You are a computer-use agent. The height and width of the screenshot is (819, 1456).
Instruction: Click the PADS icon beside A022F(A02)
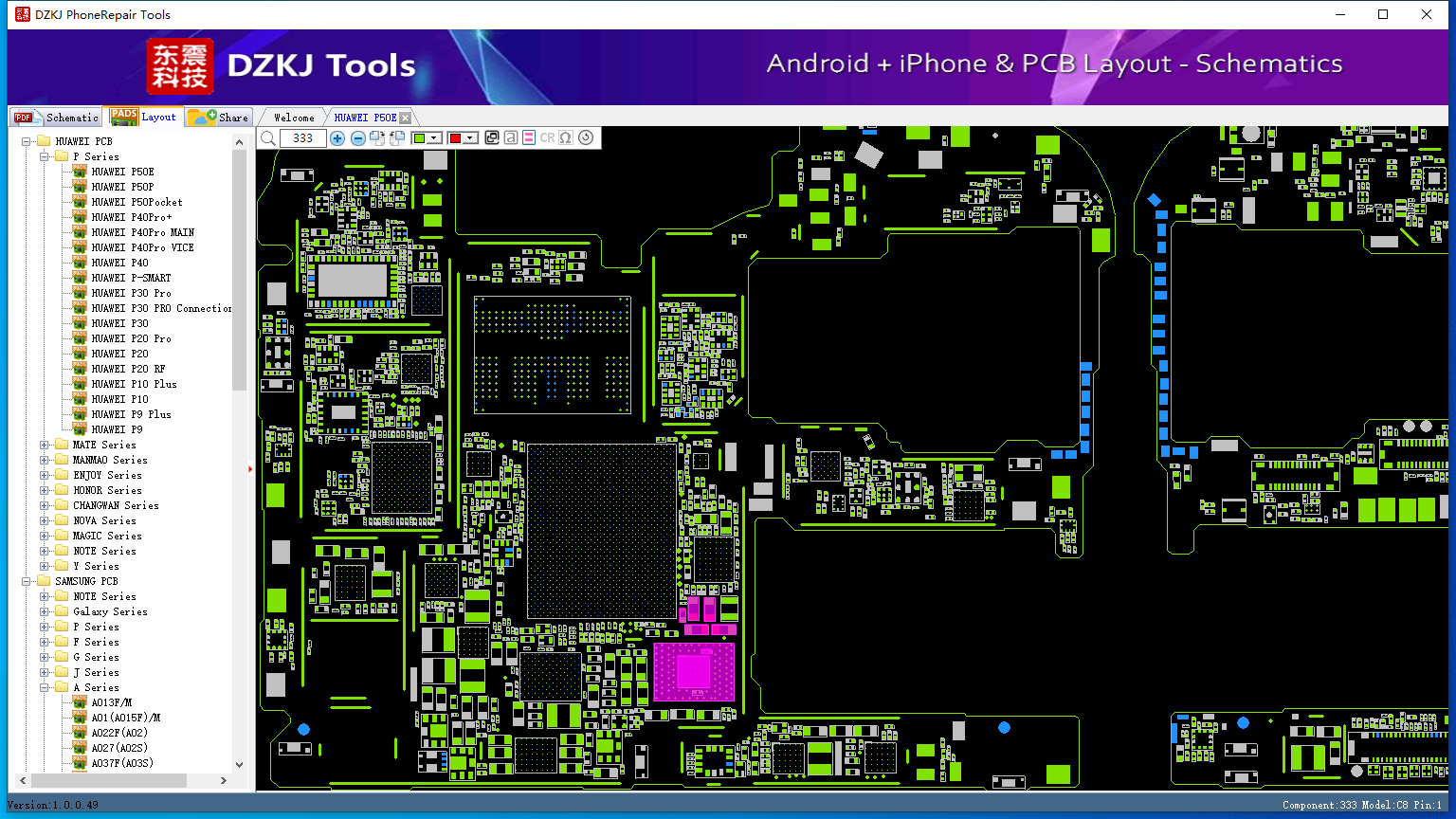[x=80, y=733]
